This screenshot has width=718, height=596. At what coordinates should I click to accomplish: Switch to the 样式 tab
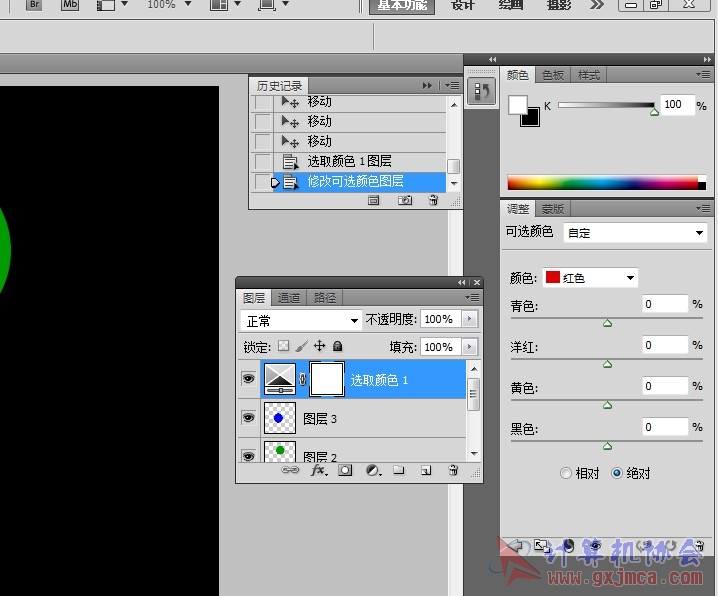point(588,75)
